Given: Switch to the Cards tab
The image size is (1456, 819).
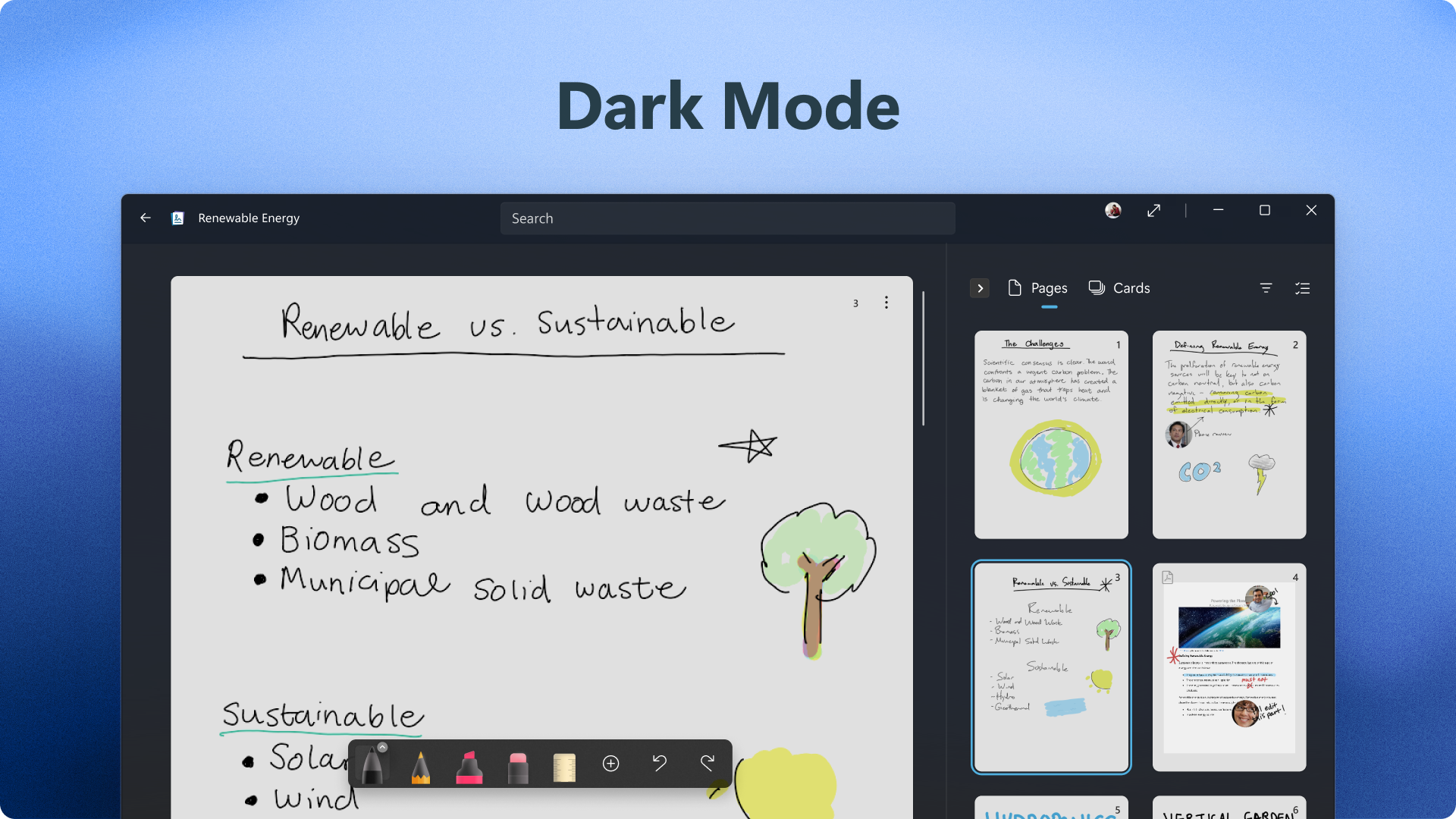Looking at the screenshot, I should (x=1119, y=288).
